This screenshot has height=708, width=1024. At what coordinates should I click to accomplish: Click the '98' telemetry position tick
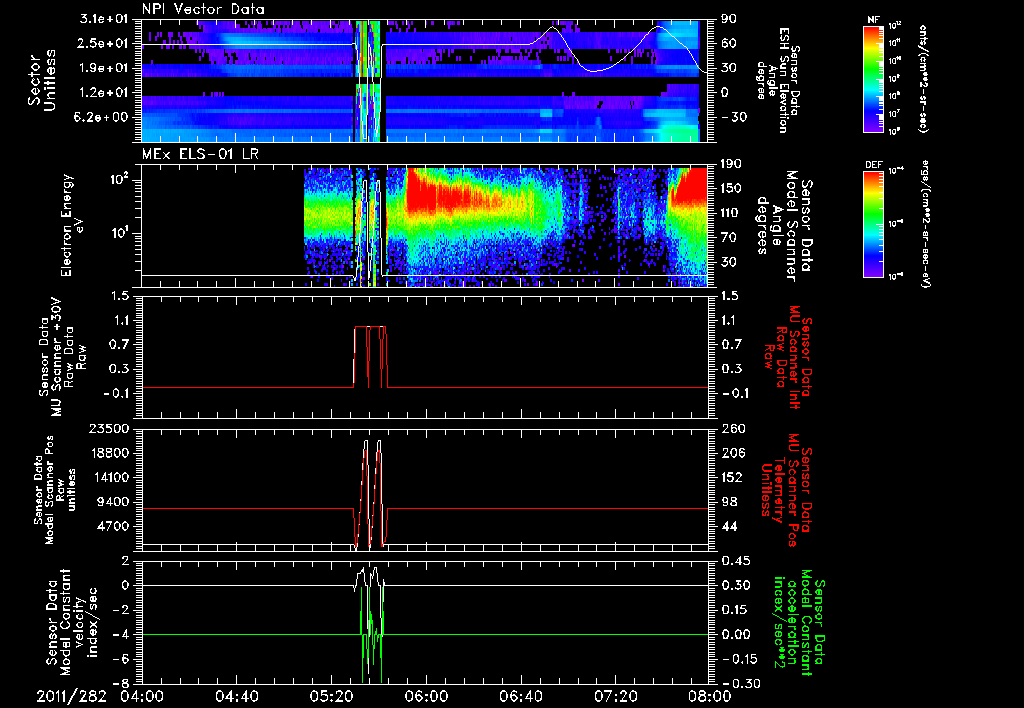(x=729, y=502)
